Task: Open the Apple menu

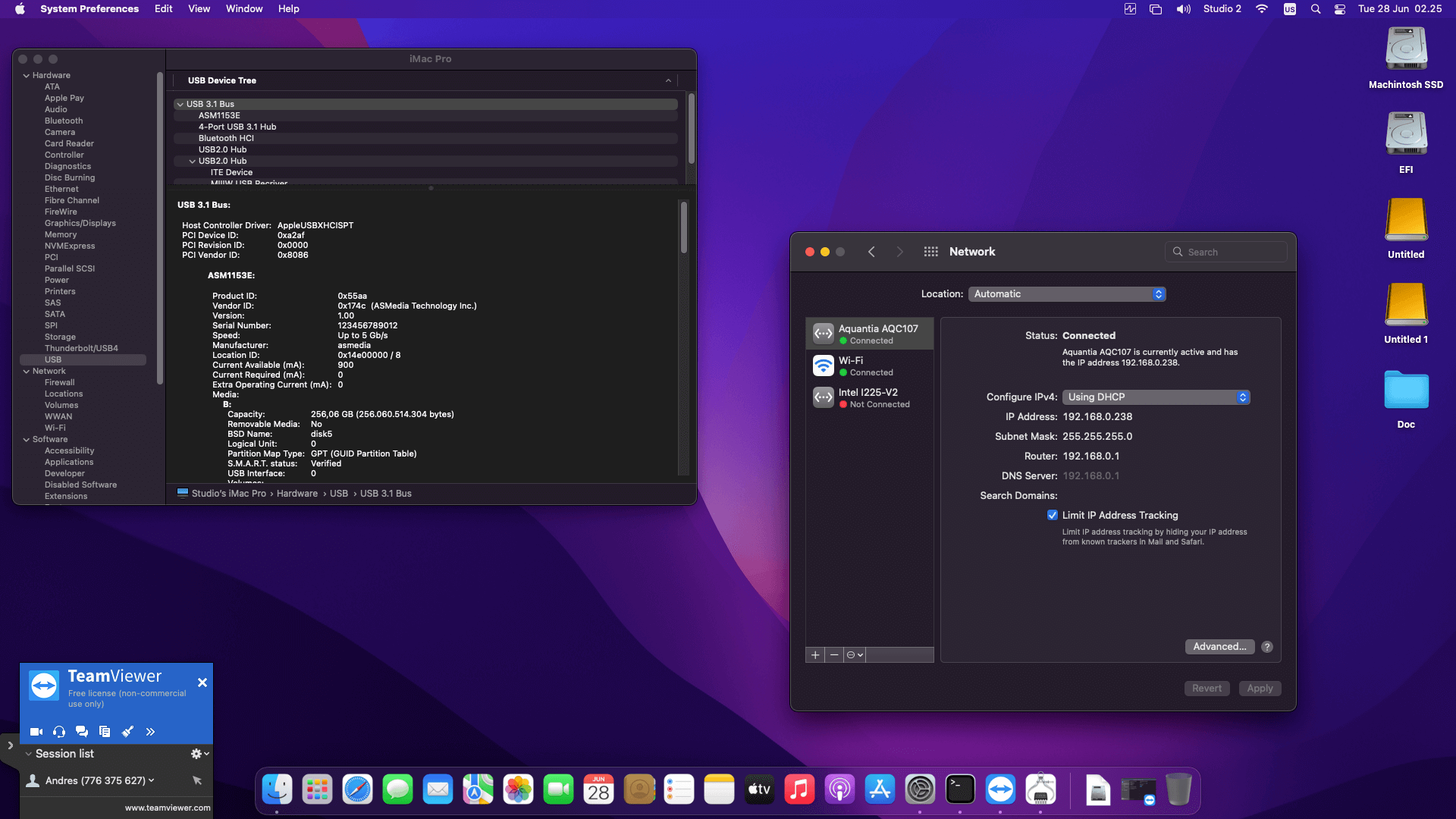Action: coord(20,9)
